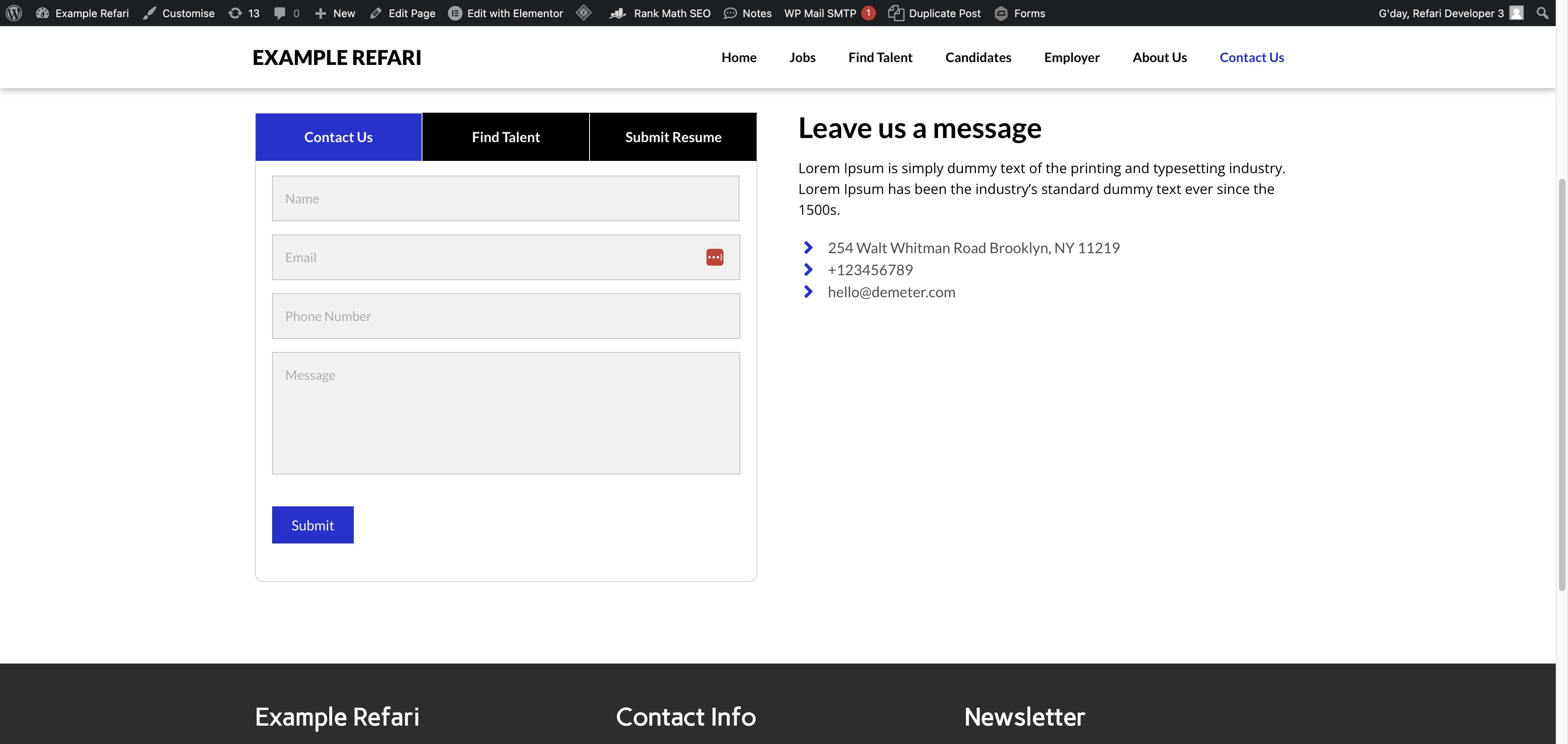Focus the Email input field
The image size is (1568, 744).
point(506,257)
